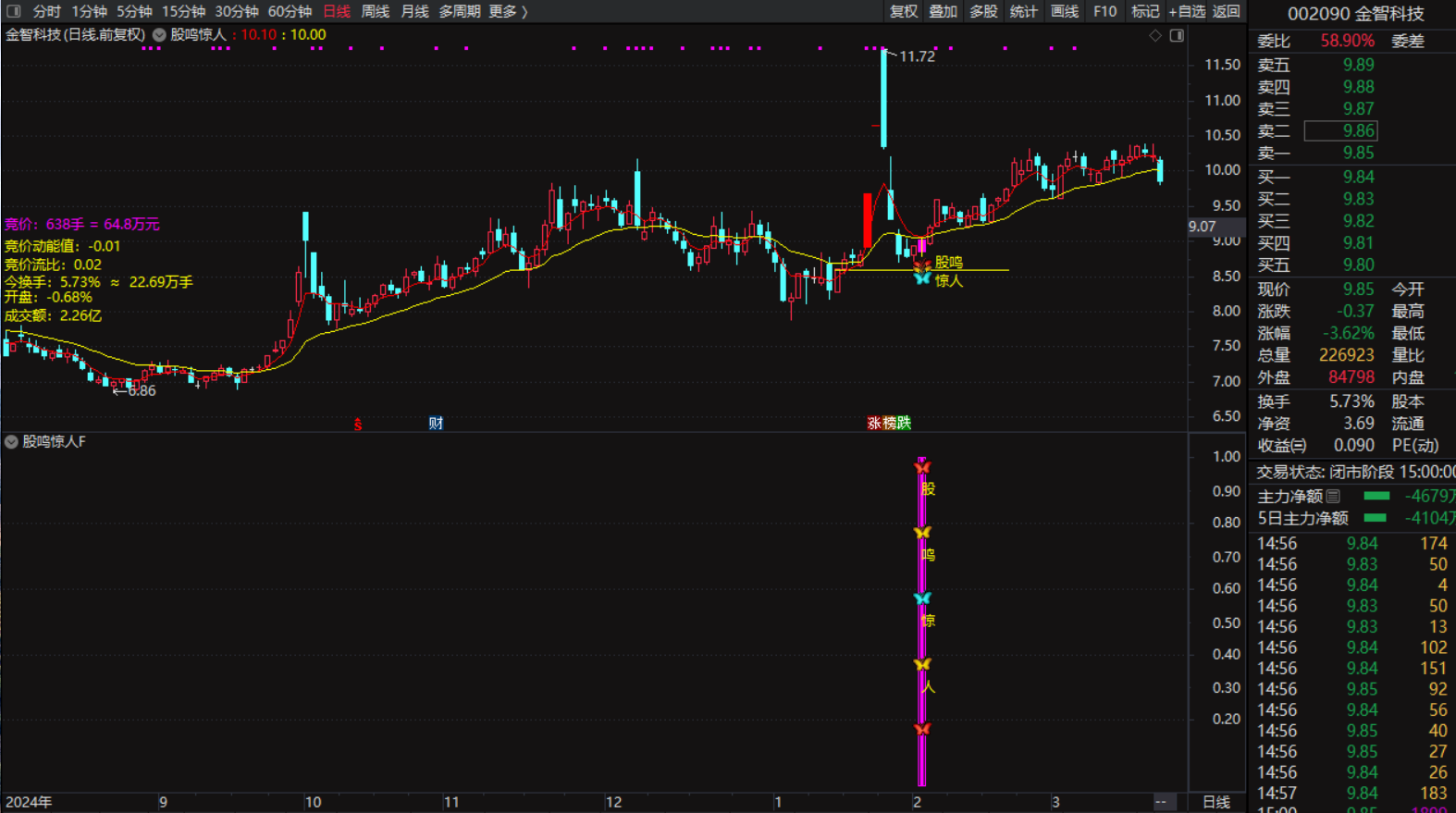Open the 主力净额 detail list icon
Screen dimensions: 1456x813
click(x=1333, y=497)
